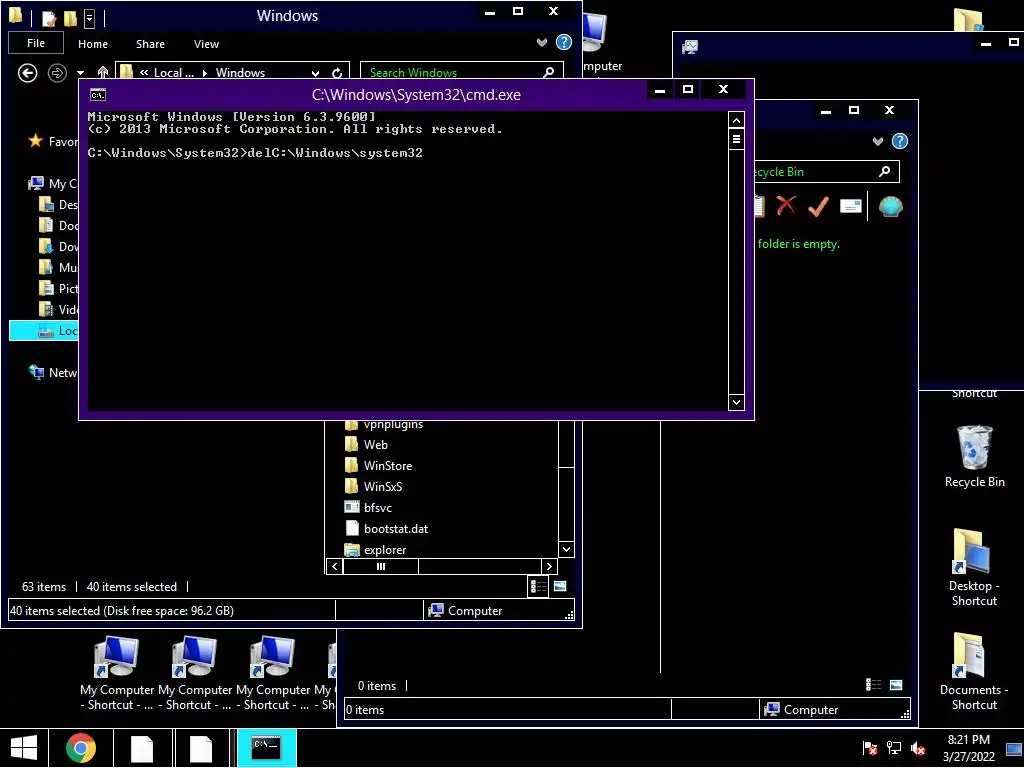Click the network tray icon
This screenshot has width=1024, height=768.
point(894,748)
